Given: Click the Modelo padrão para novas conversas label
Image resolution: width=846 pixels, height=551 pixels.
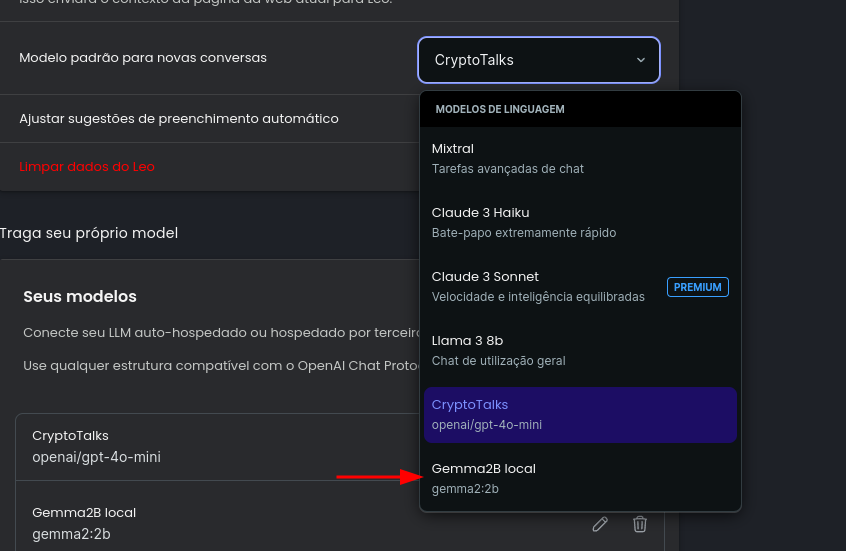Looking at the screenshot, I should tap(143, 58).
